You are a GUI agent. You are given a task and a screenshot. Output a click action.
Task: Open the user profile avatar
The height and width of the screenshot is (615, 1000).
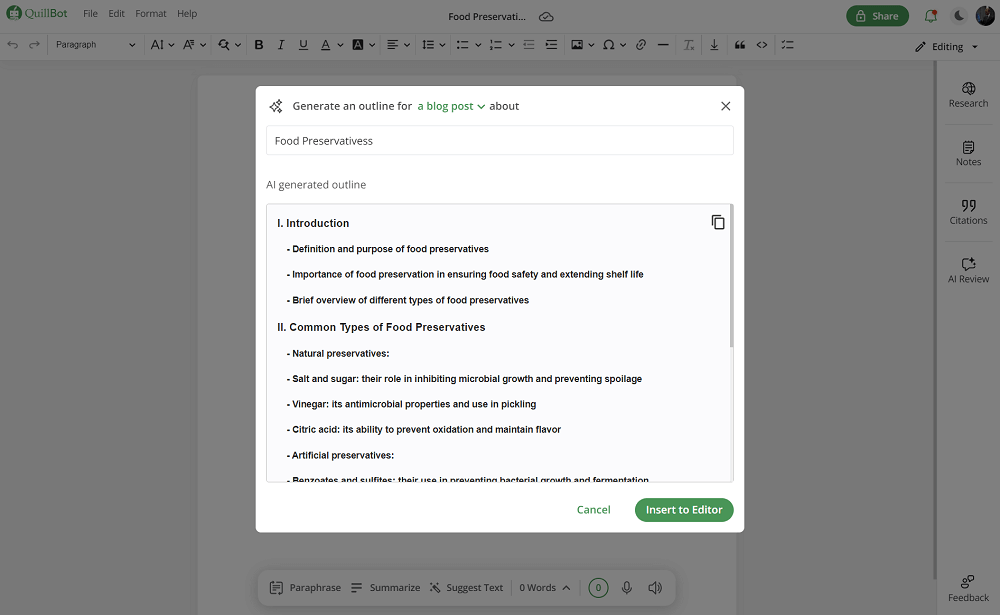point(985,16)
